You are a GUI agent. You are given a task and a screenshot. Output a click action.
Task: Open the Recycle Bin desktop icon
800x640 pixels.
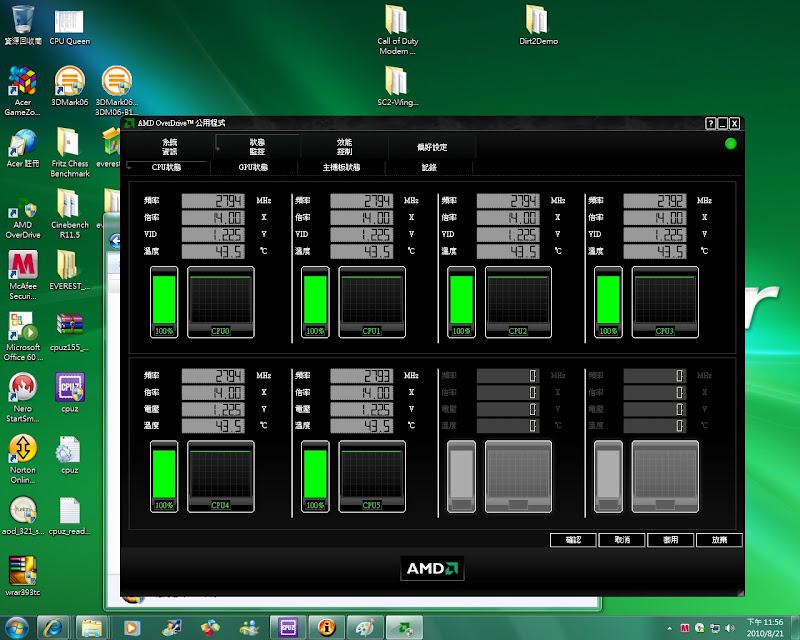(x=23, y=24)
